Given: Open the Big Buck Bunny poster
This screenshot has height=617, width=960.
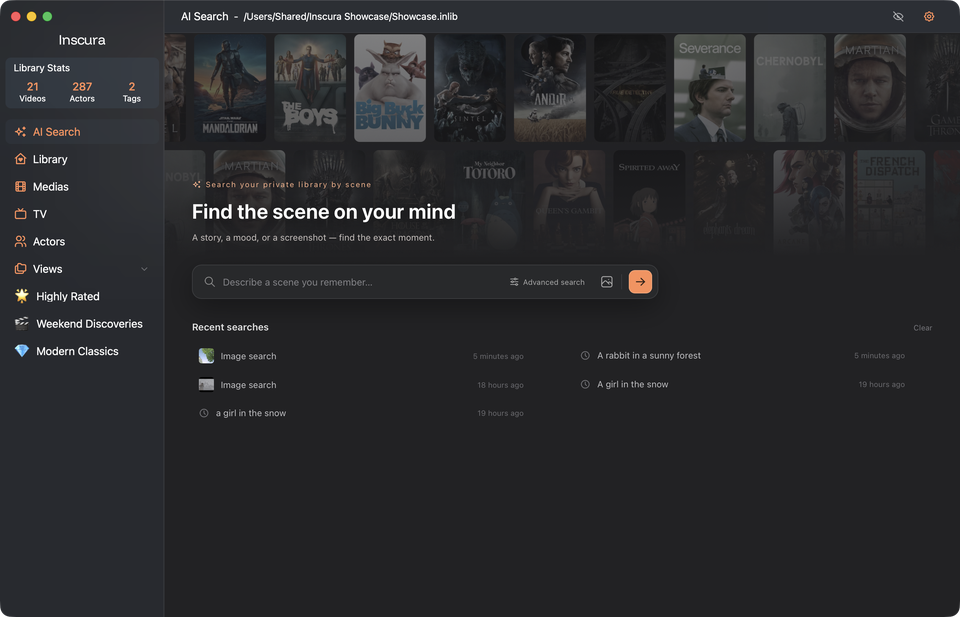Looking at the screenshot, I should pyautogui.click(x=390, y=88).
